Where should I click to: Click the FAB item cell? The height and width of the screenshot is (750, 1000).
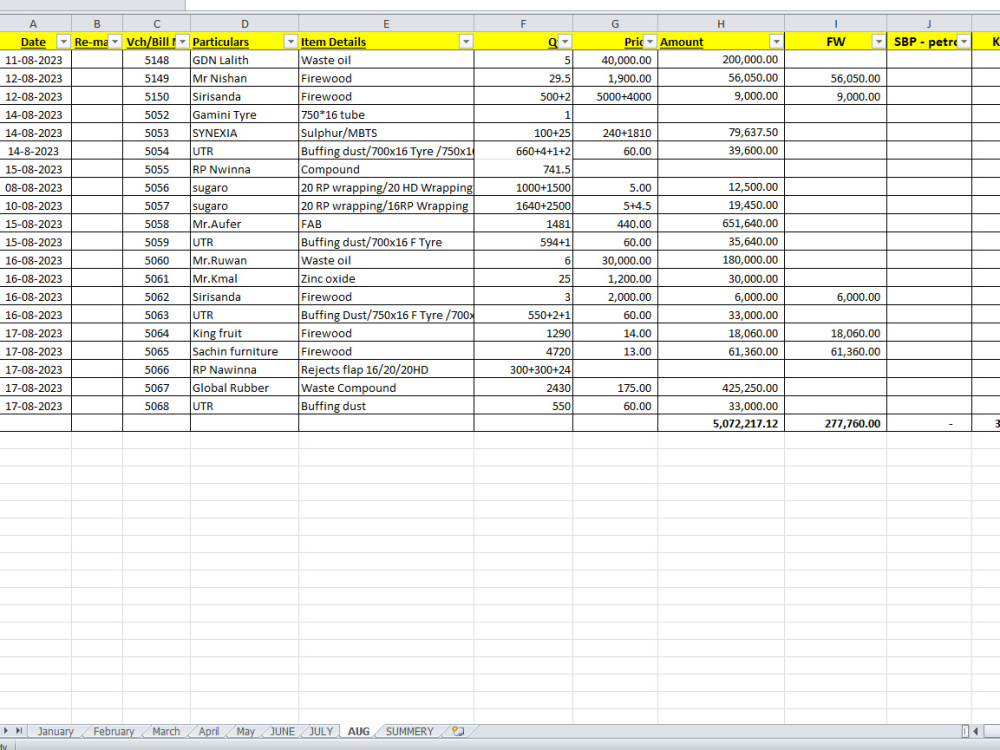[x=386, y=224]
